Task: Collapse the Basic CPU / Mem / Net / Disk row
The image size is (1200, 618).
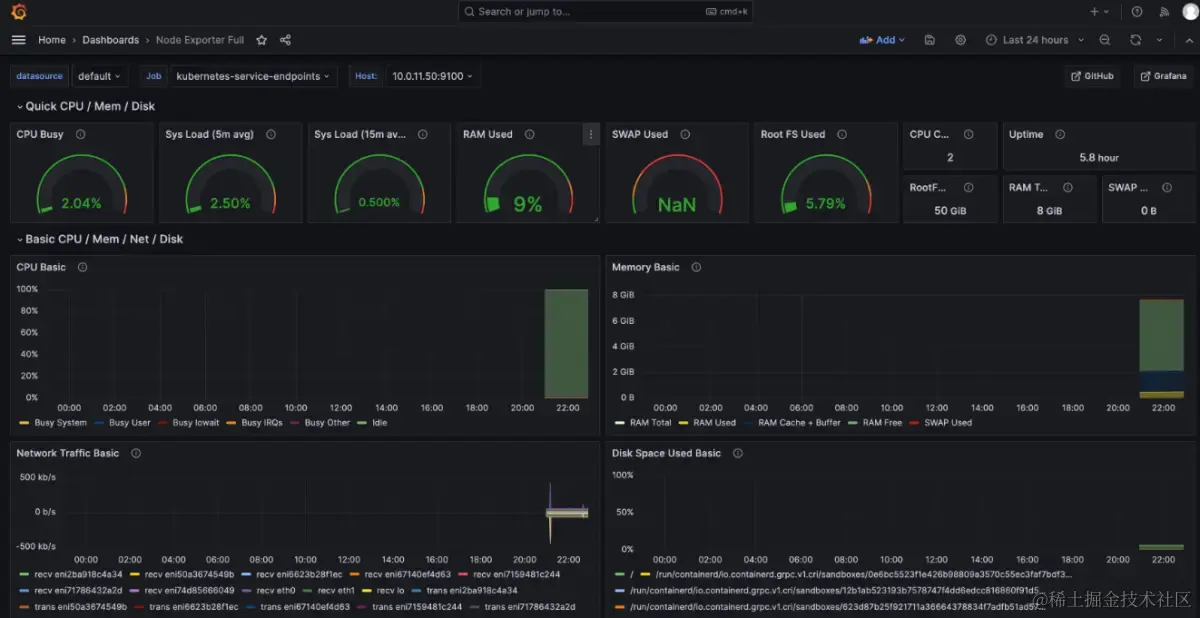Action: (20, 239)
